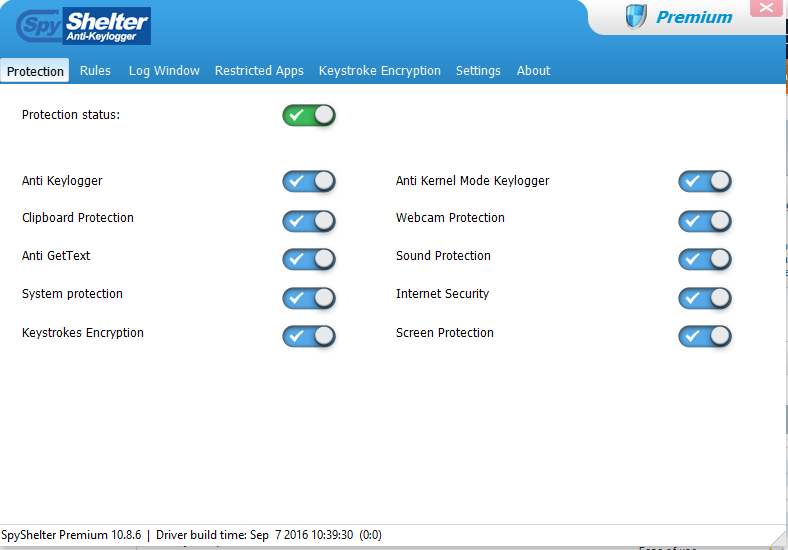
Task: Click the 'Driver build time' status text
Action: pos(268,535)
